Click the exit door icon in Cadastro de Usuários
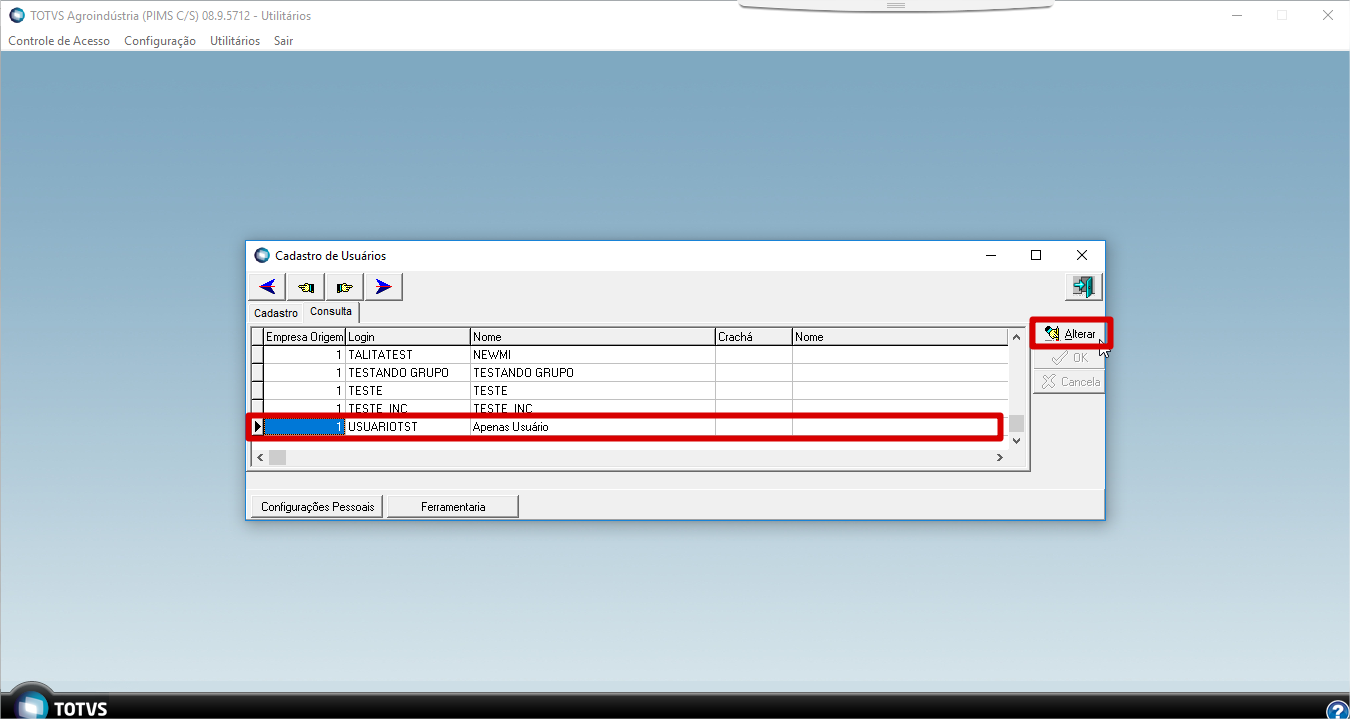The width and height of the screenshot is (1350, 719). point(1083,287)
